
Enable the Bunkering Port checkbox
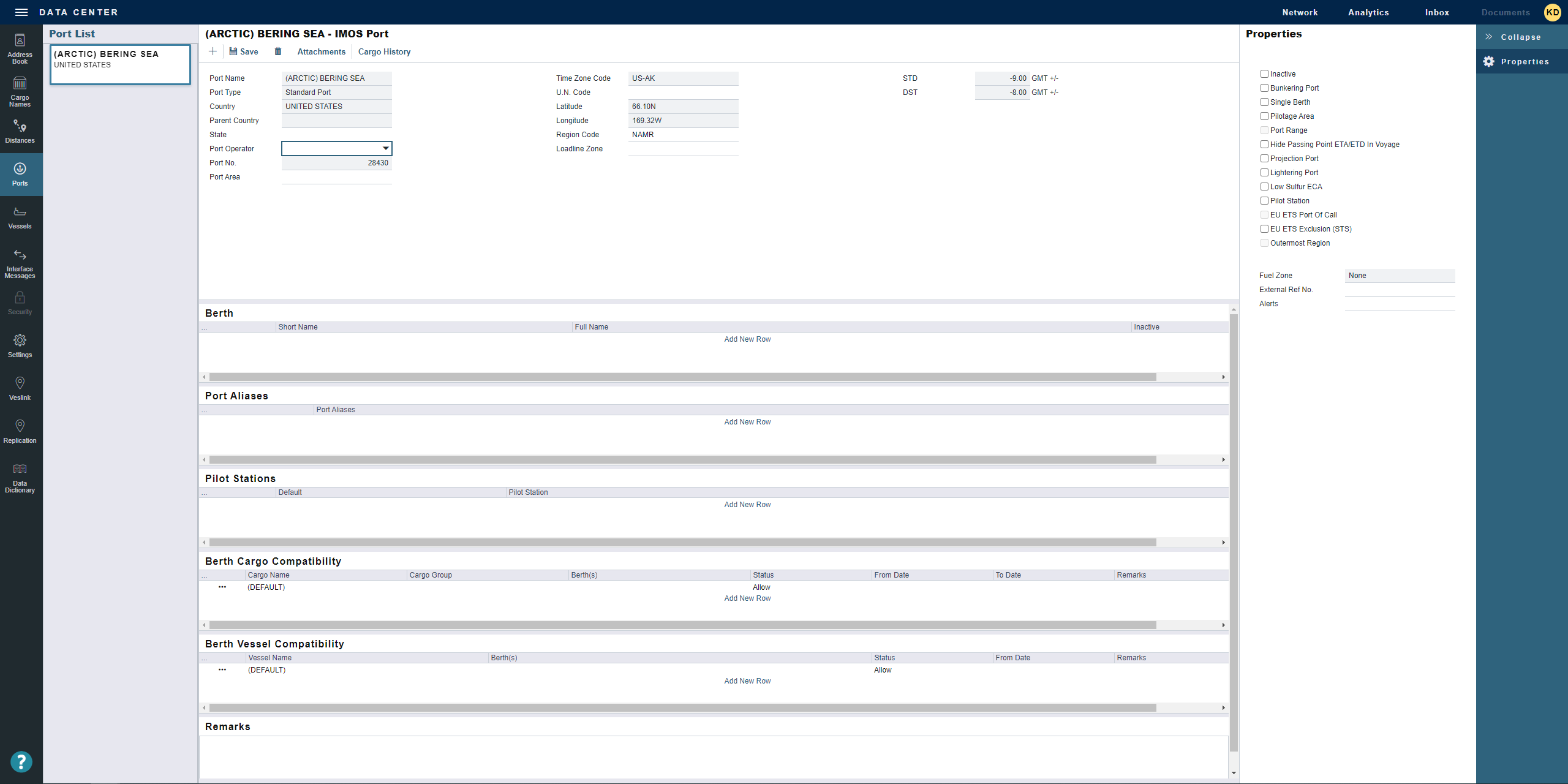tap(1264, 88)
